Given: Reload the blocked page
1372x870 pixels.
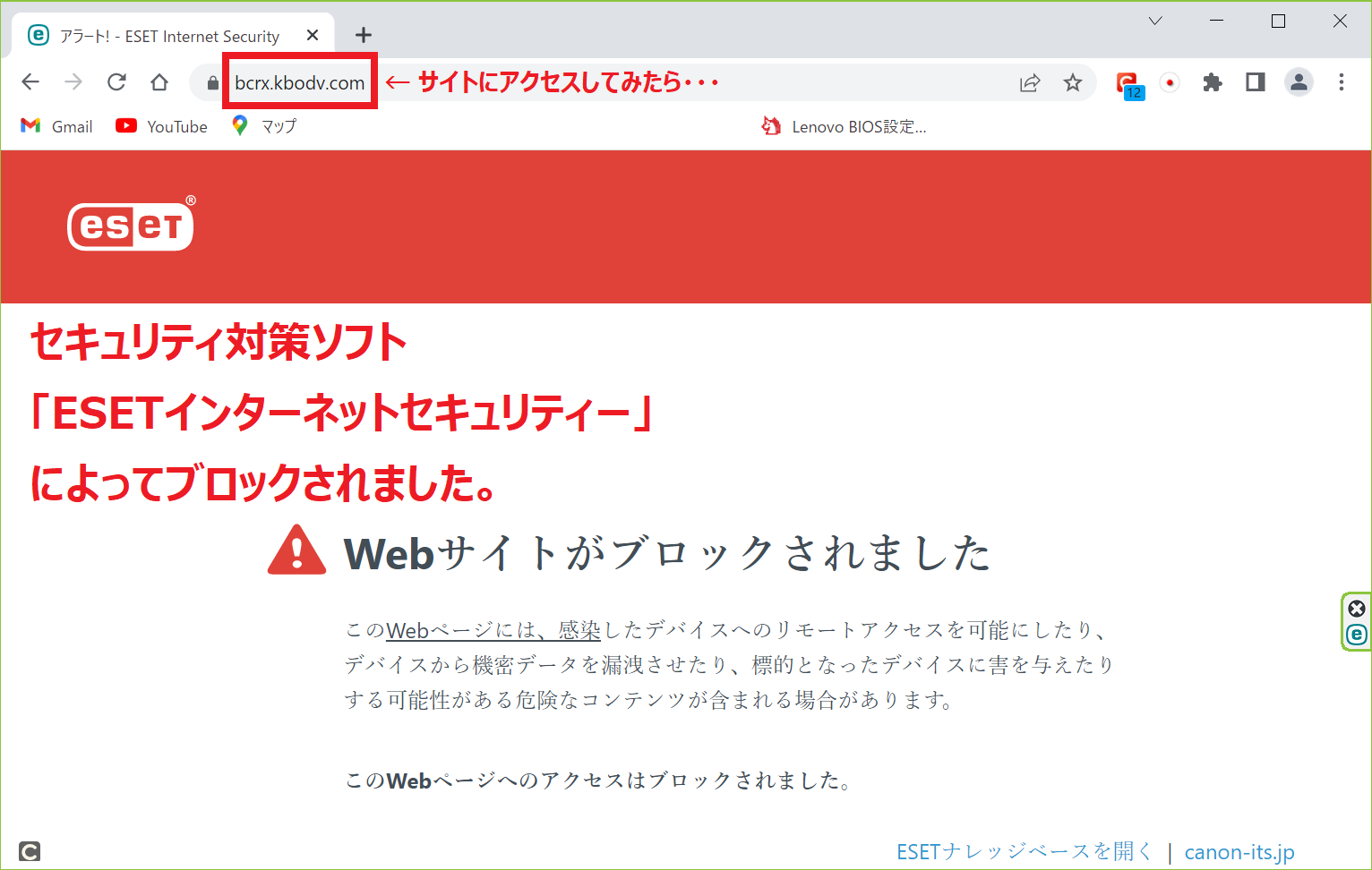Looking at the screenshot, I should [x=116, y=82].
